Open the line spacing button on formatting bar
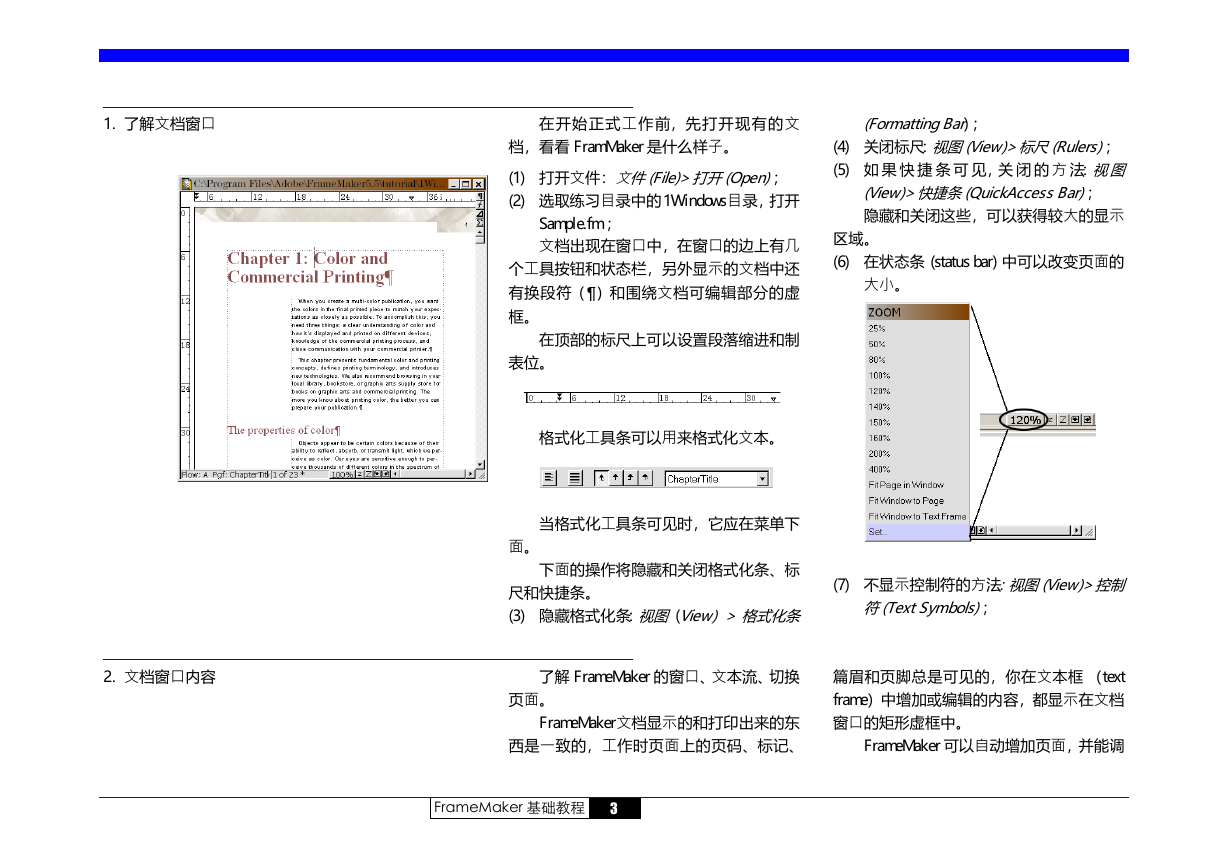The image size is (1228, 868). pos(575,479)
